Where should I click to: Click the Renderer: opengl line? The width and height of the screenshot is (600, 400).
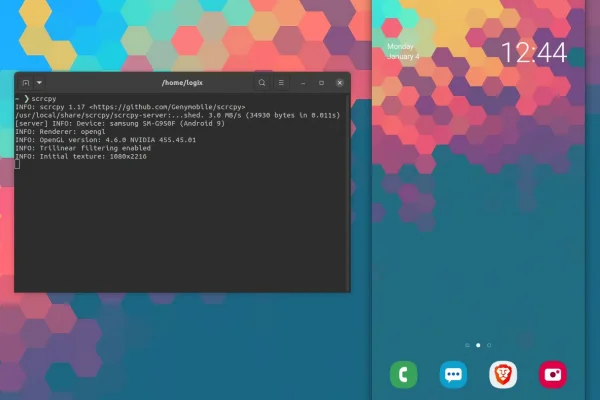[60, 132]
